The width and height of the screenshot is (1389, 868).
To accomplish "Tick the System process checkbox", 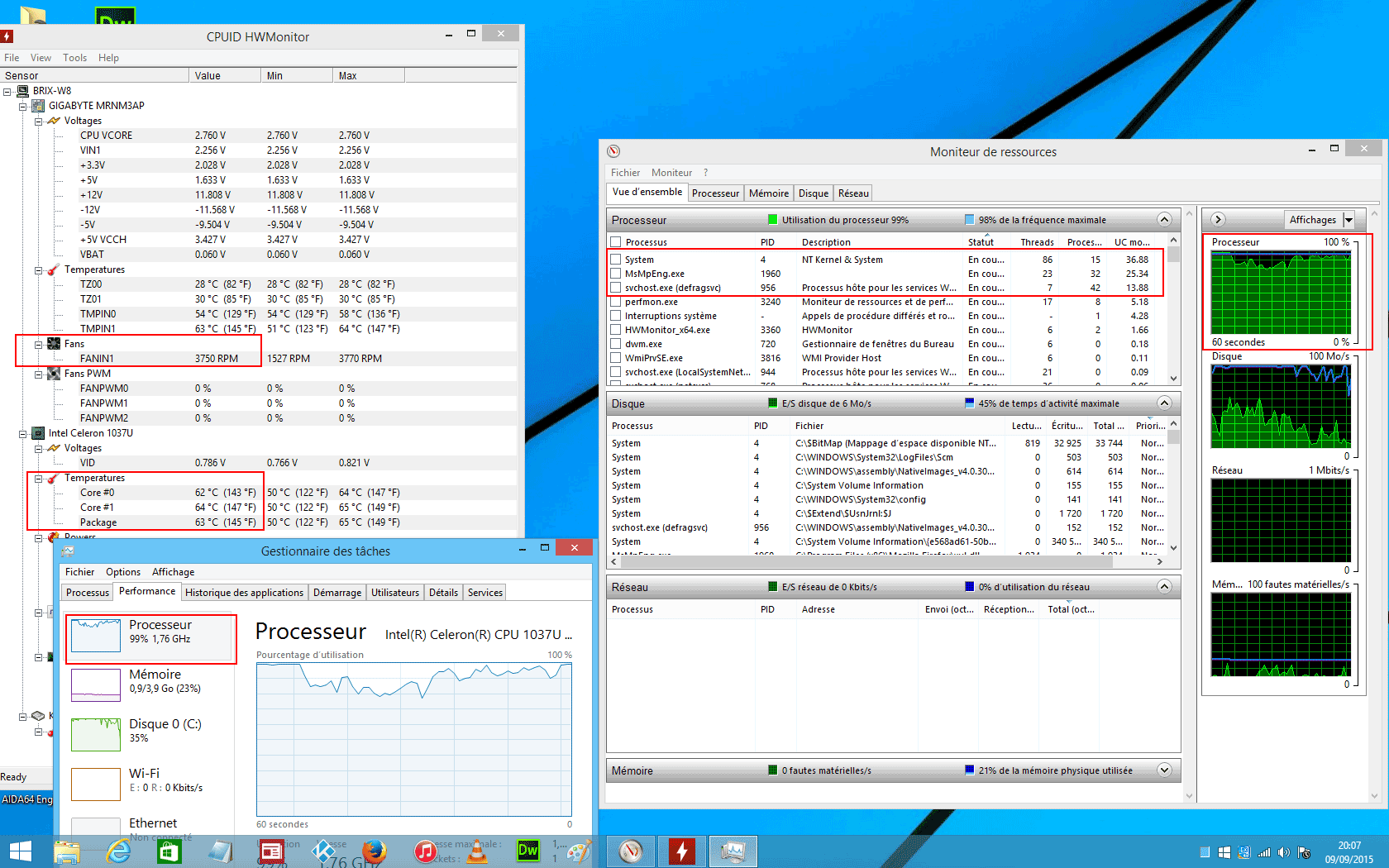I will 615,260.
